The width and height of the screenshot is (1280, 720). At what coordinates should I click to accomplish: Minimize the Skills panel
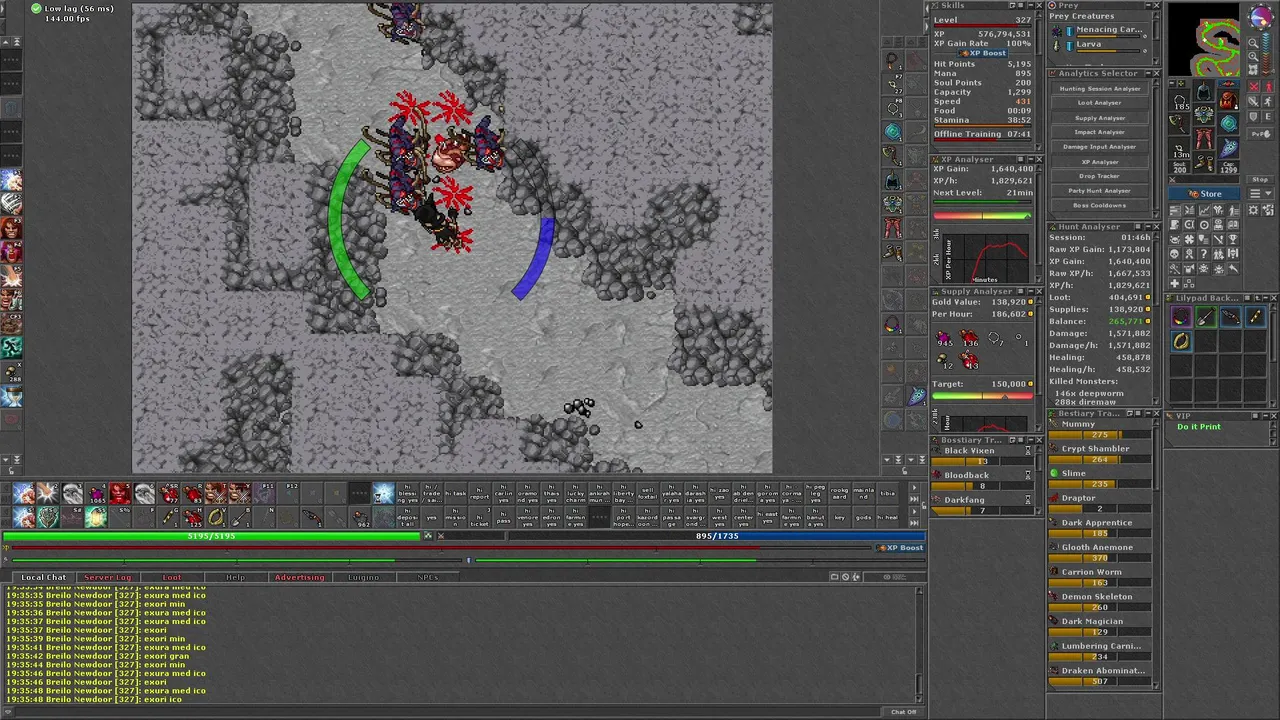point(1031,6)
